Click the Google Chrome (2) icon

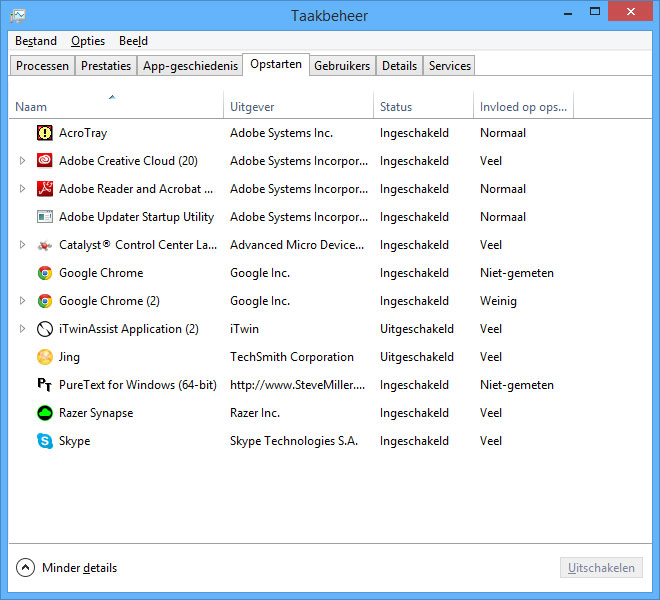[45, 301]
